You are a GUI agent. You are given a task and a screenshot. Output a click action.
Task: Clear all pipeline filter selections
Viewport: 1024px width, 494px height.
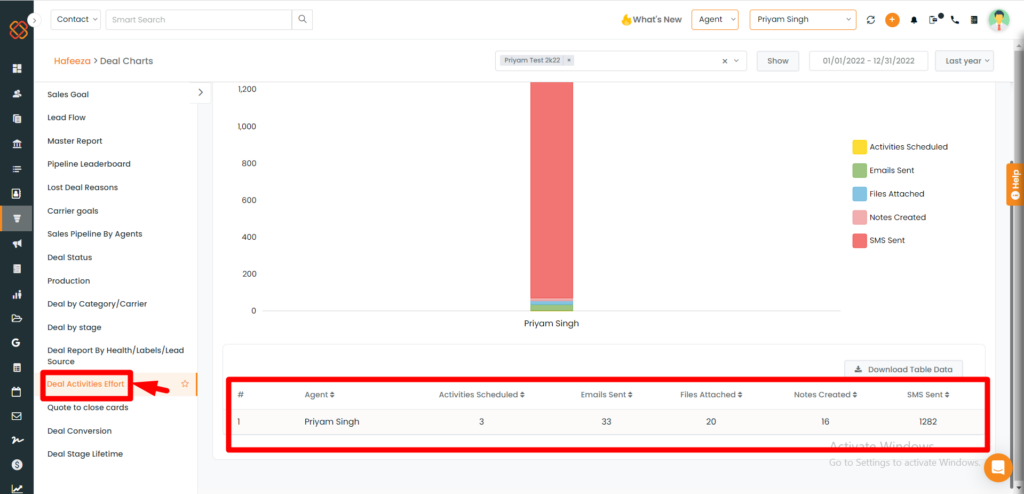tap(724, 61)
